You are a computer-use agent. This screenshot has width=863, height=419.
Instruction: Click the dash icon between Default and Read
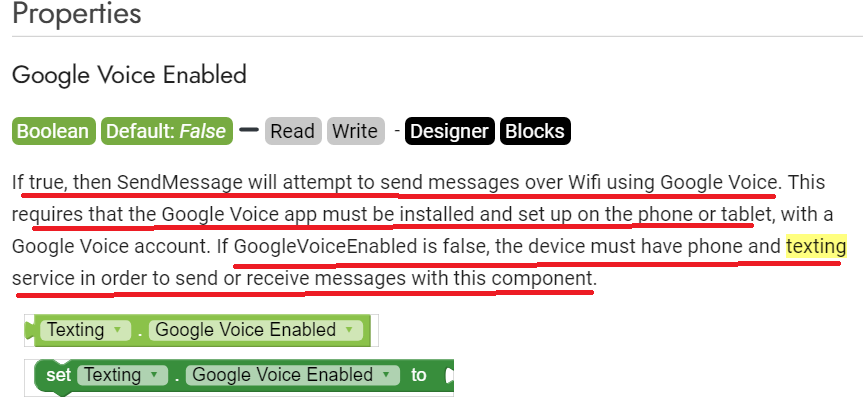pyautogui.click(x=248, y=130)
